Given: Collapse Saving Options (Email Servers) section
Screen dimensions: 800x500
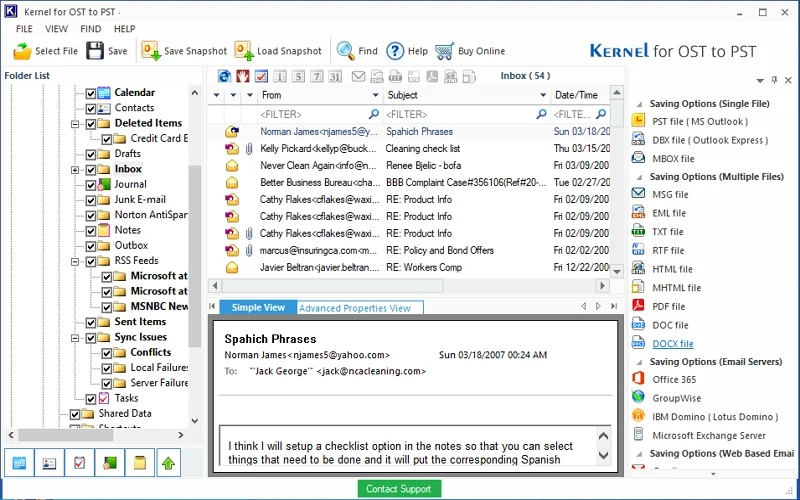Looking at the screenshot, I should (x=639, y=362).
